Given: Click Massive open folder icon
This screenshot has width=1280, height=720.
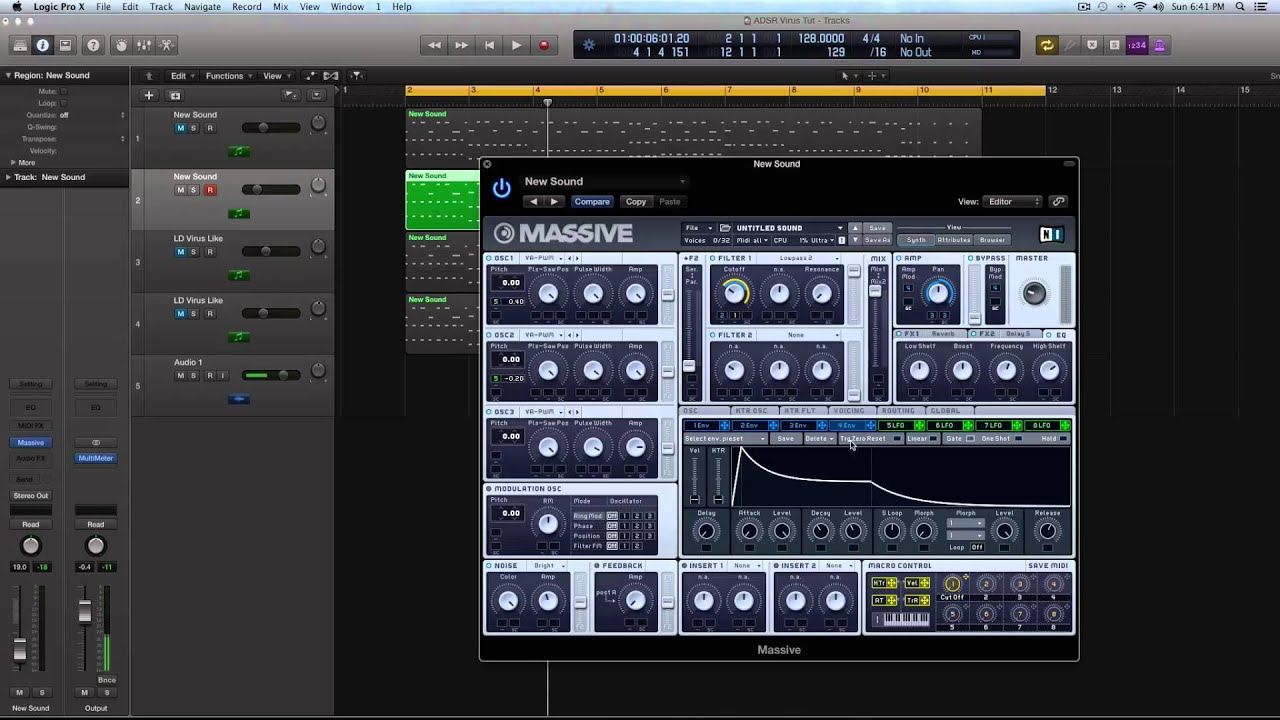Looking at the screenshot, I should click(x=726, y=228).
